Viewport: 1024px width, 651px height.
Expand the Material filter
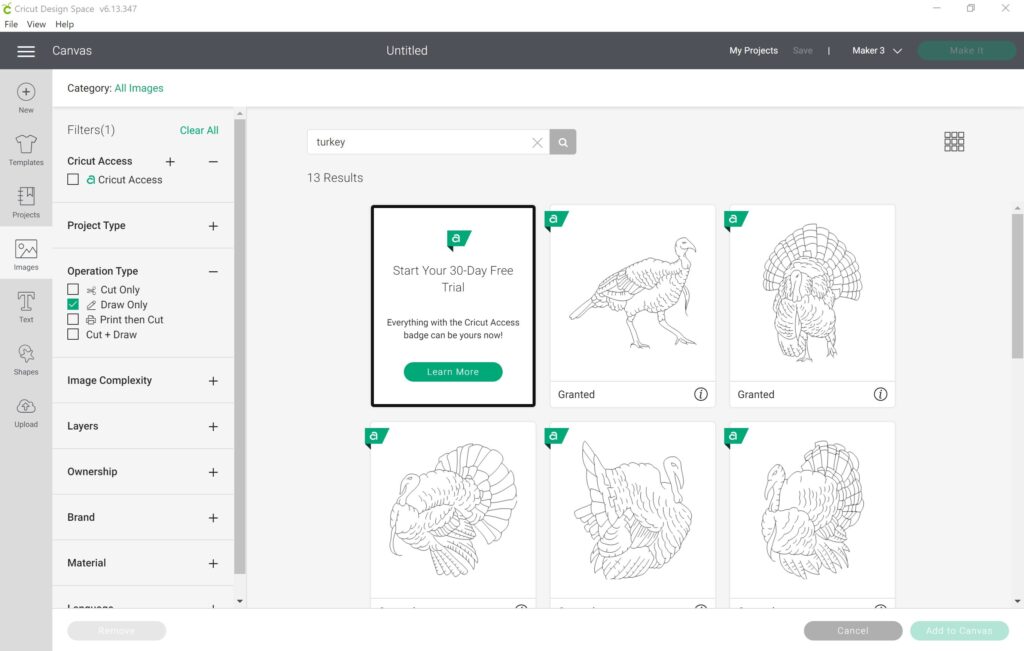tap(213, 564)
